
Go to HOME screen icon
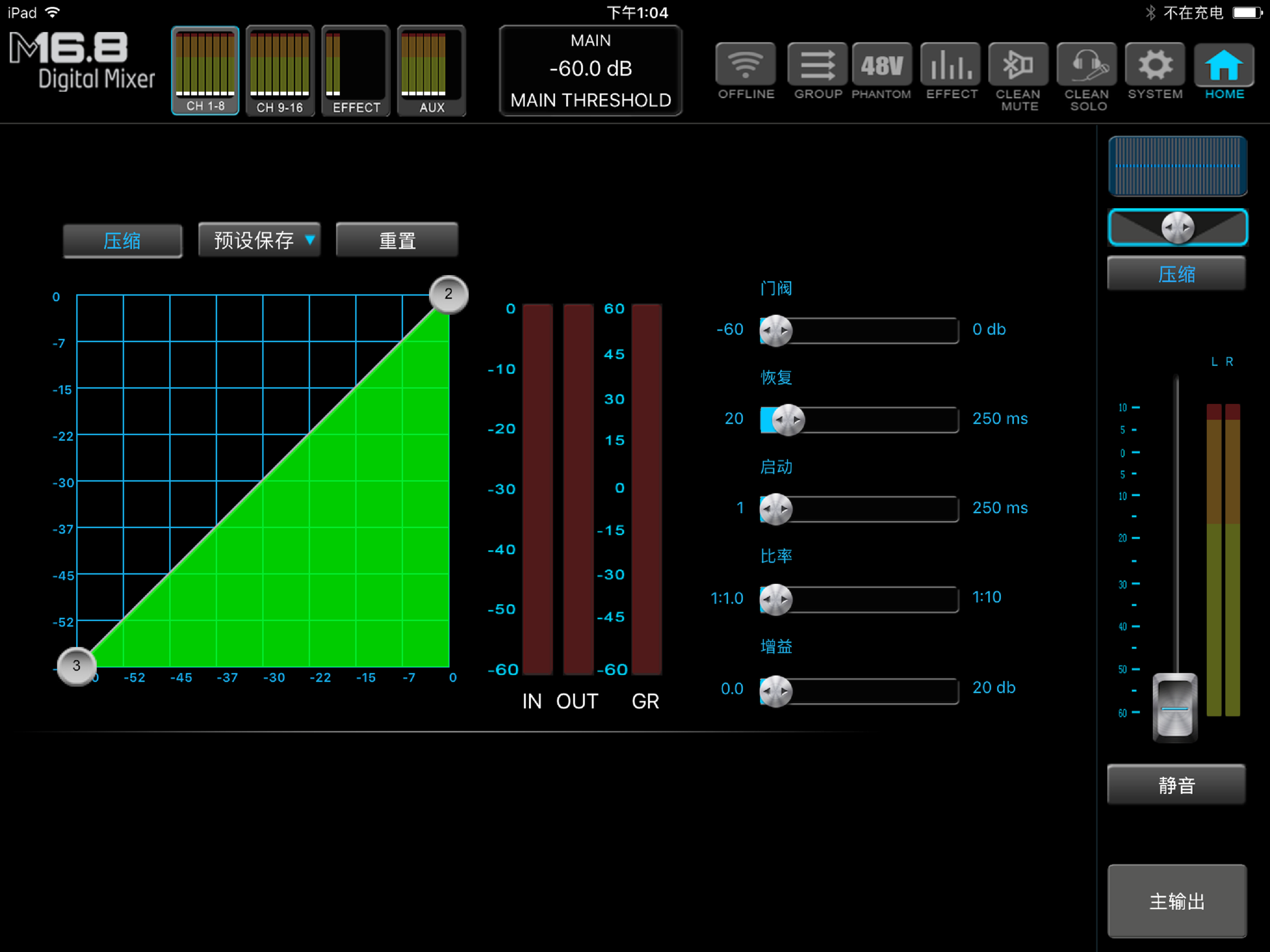click(x=1224, y=64)
